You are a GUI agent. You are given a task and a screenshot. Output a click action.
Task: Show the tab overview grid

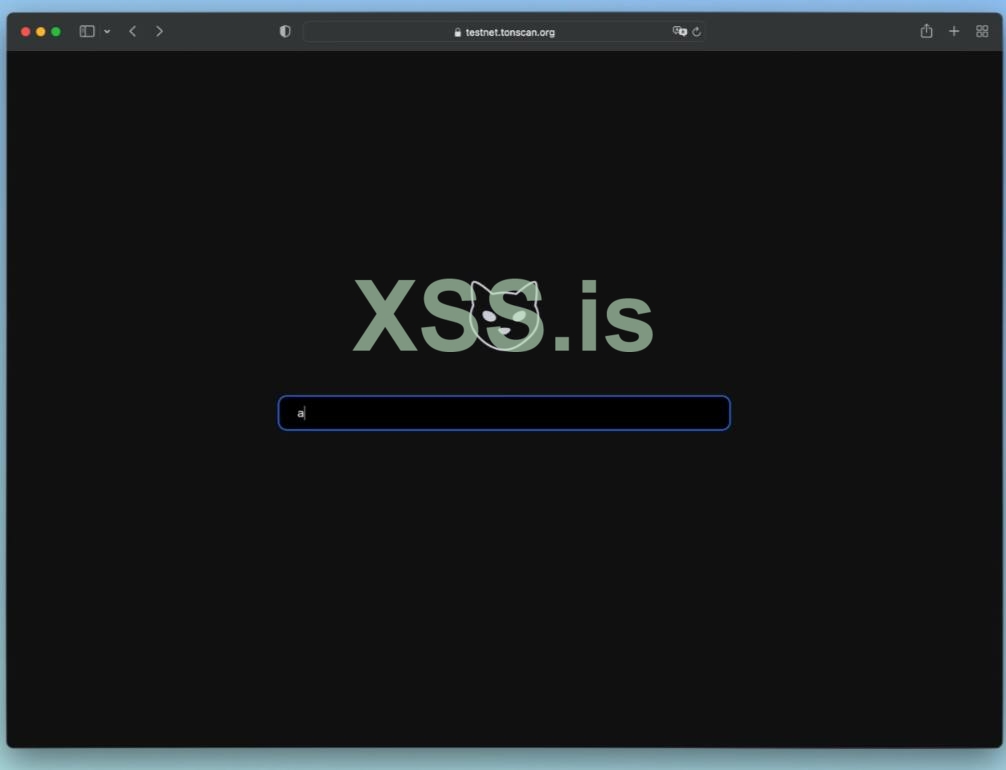tap(982, 31)
